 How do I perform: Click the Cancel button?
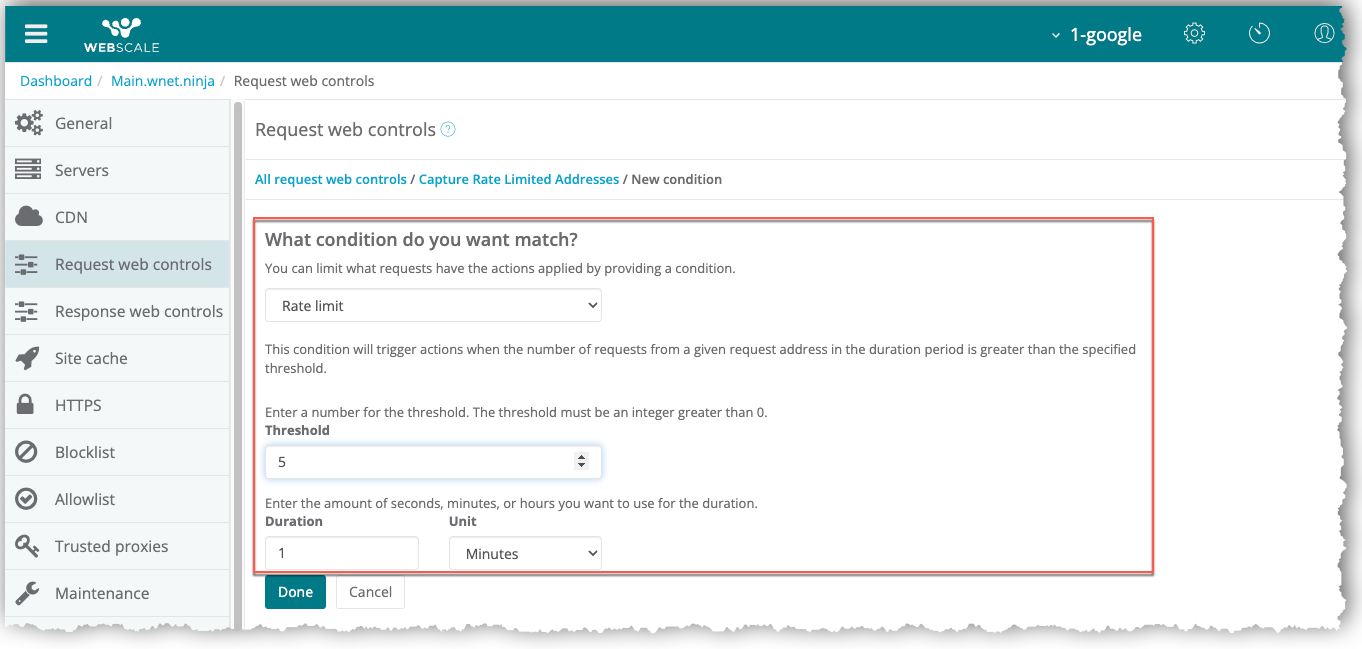pyautogui.click(x=370, y=592)
